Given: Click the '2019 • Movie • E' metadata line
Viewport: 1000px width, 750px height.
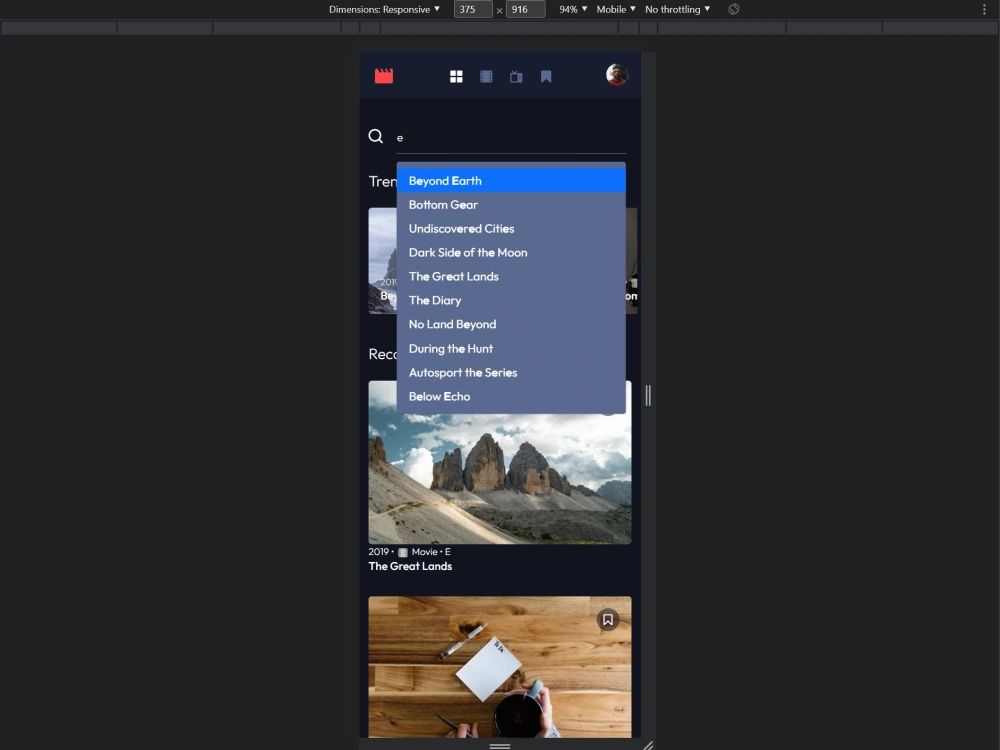Looking at the screenshot, I should point(409,552).
